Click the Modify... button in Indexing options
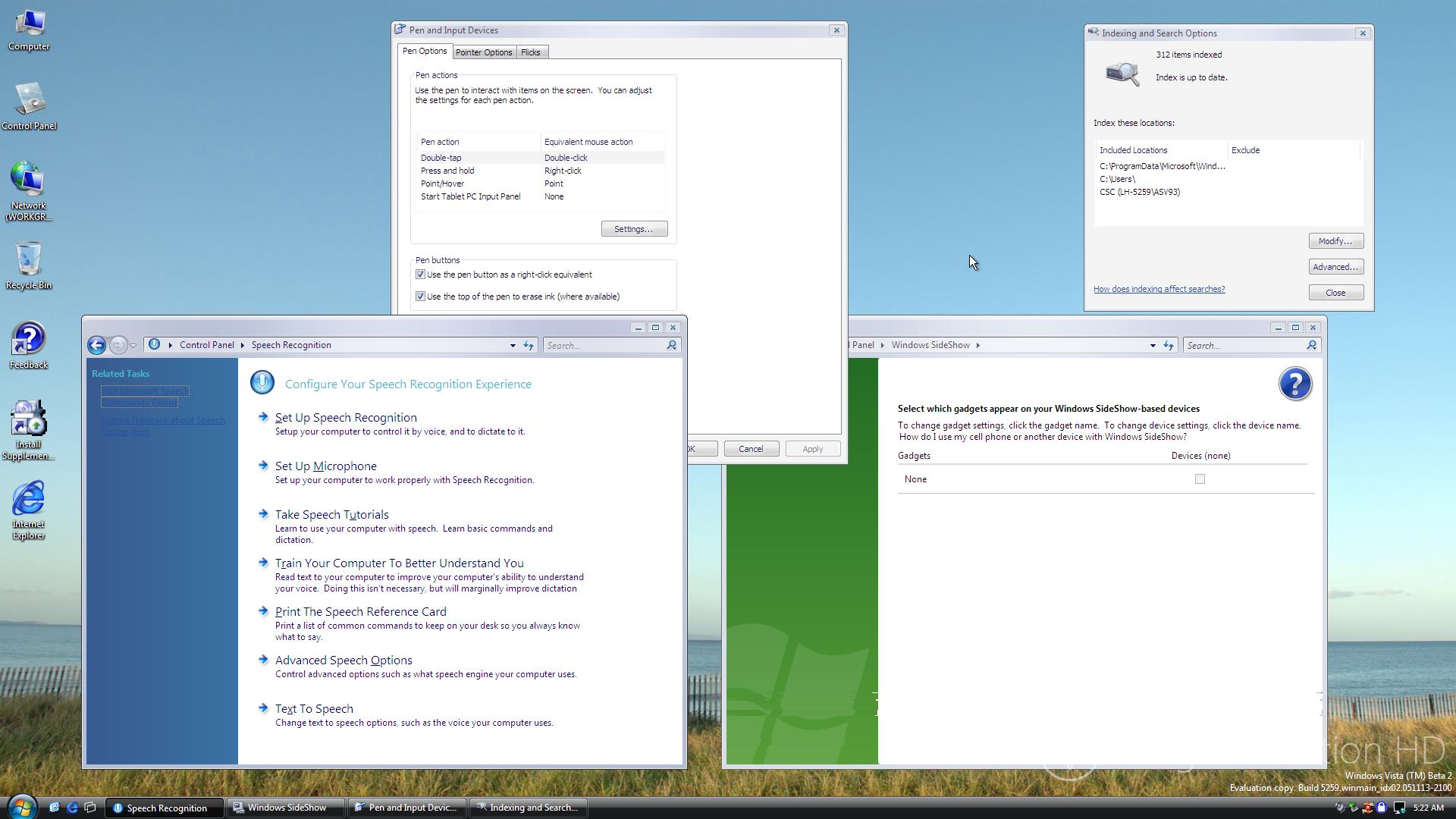 [1335, 241]
